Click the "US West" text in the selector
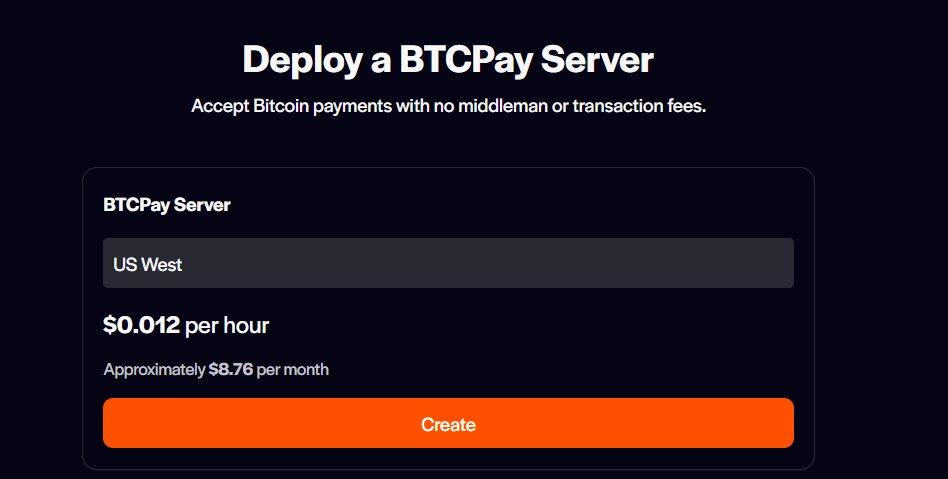 pos(147,264)
